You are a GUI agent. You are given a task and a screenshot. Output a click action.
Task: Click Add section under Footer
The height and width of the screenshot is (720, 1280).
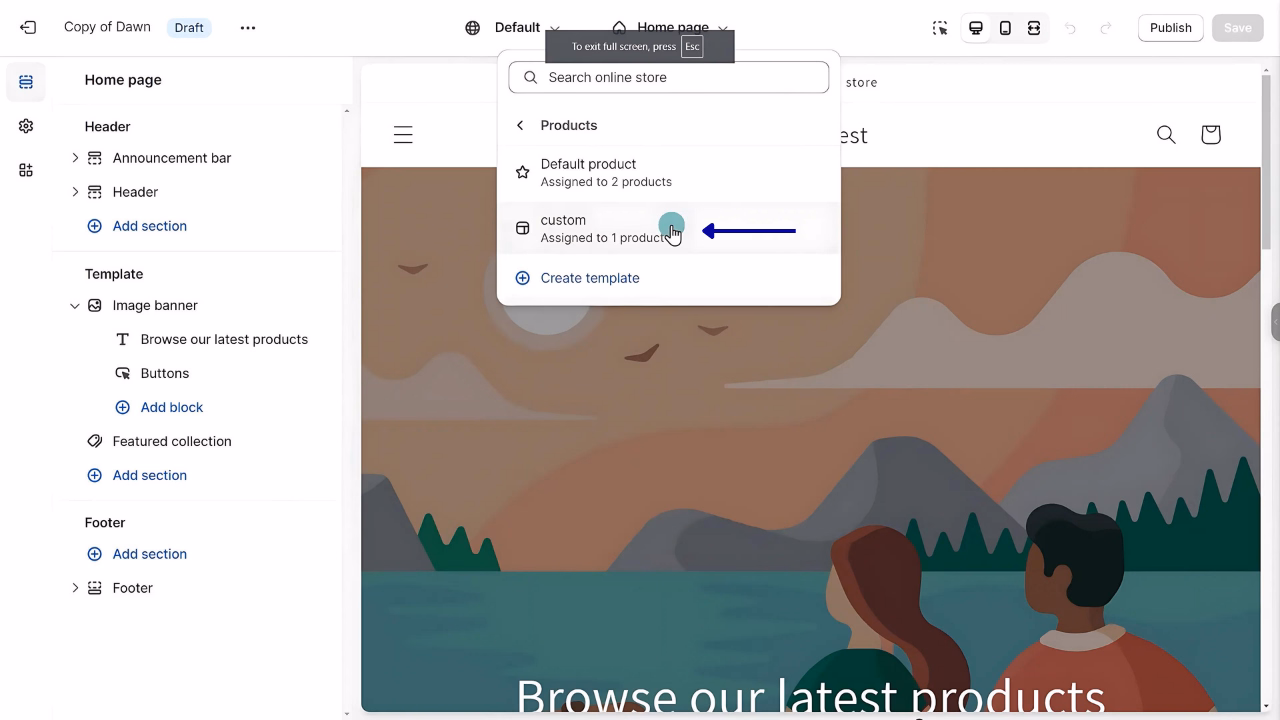click(x=137, y=554)
